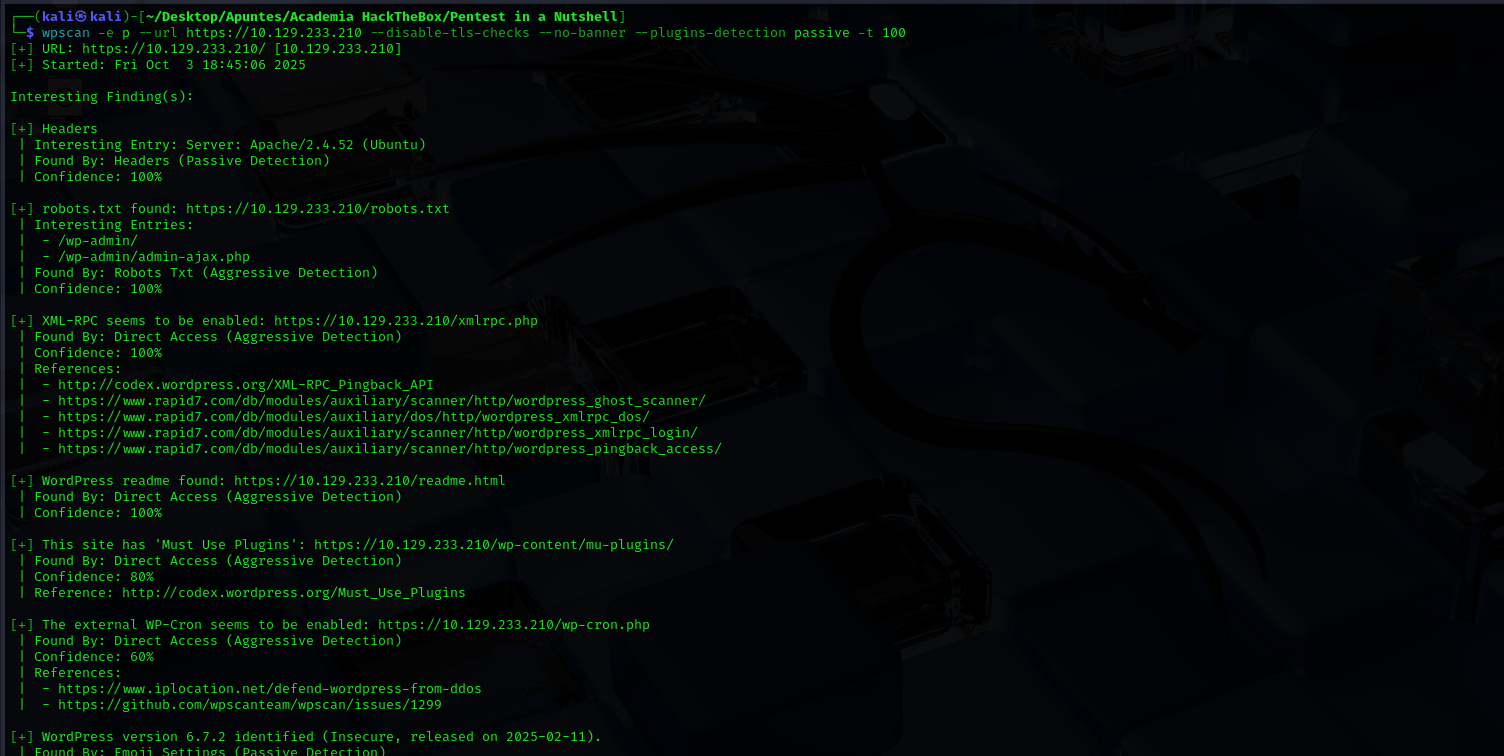
Task: Click the rapid7 wordpress_pingback_access link
Action: coord(389,449)
